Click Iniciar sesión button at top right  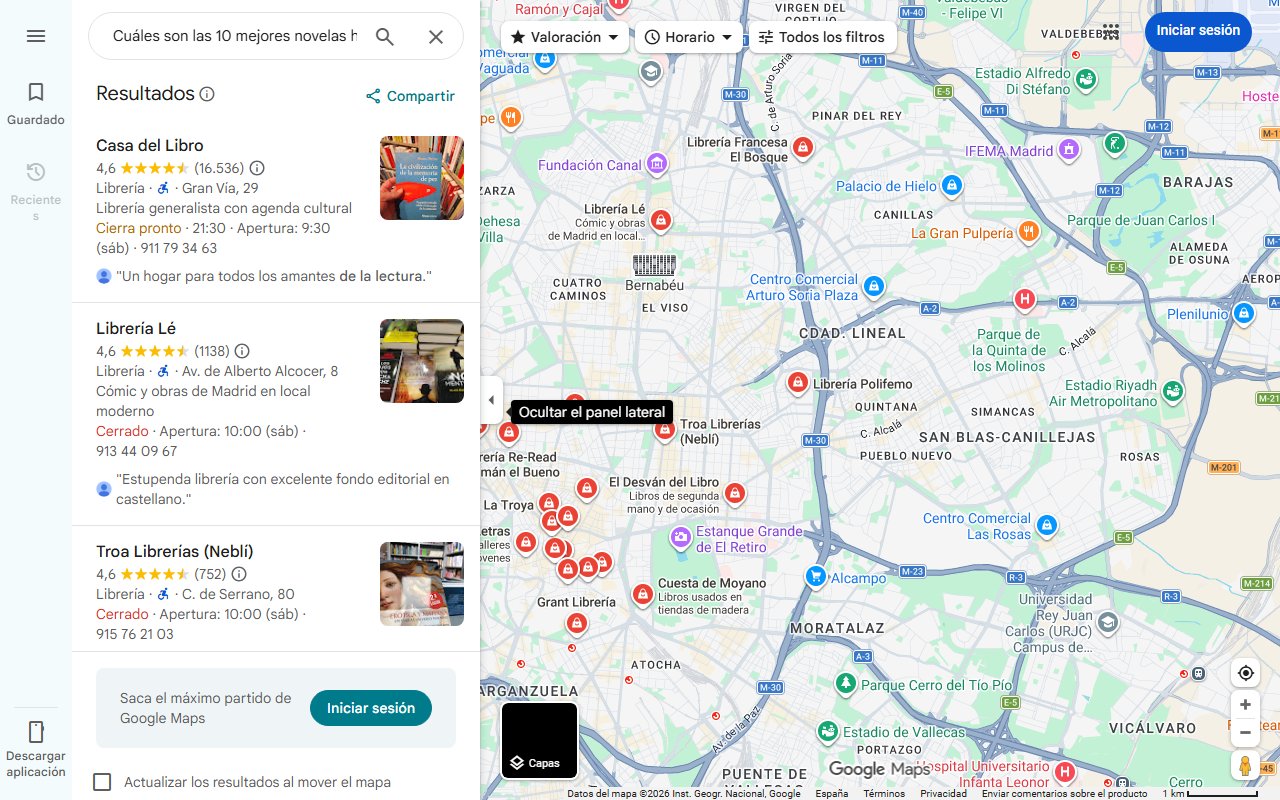[1198, 31]
